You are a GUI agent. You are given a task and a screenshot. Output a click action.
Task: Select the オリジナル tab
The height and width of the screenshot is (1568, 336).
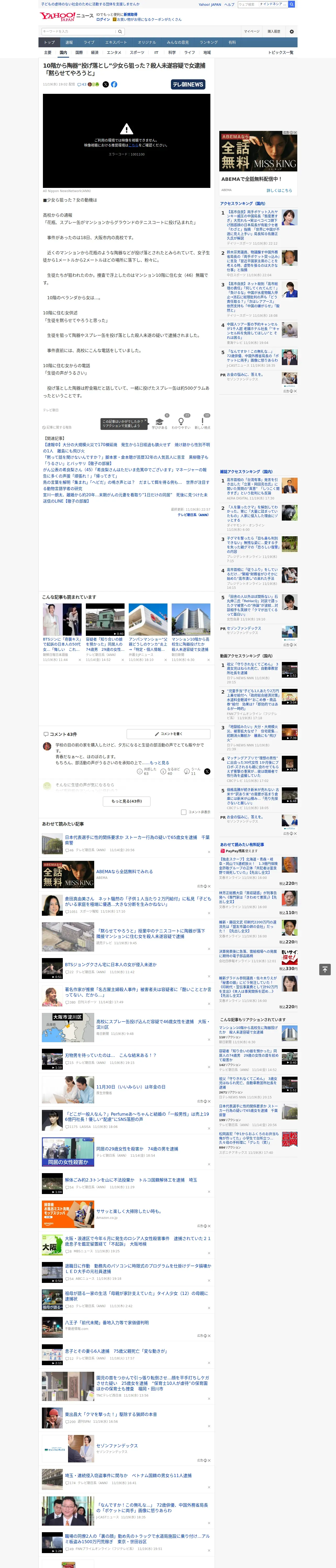tap(147, 43)
